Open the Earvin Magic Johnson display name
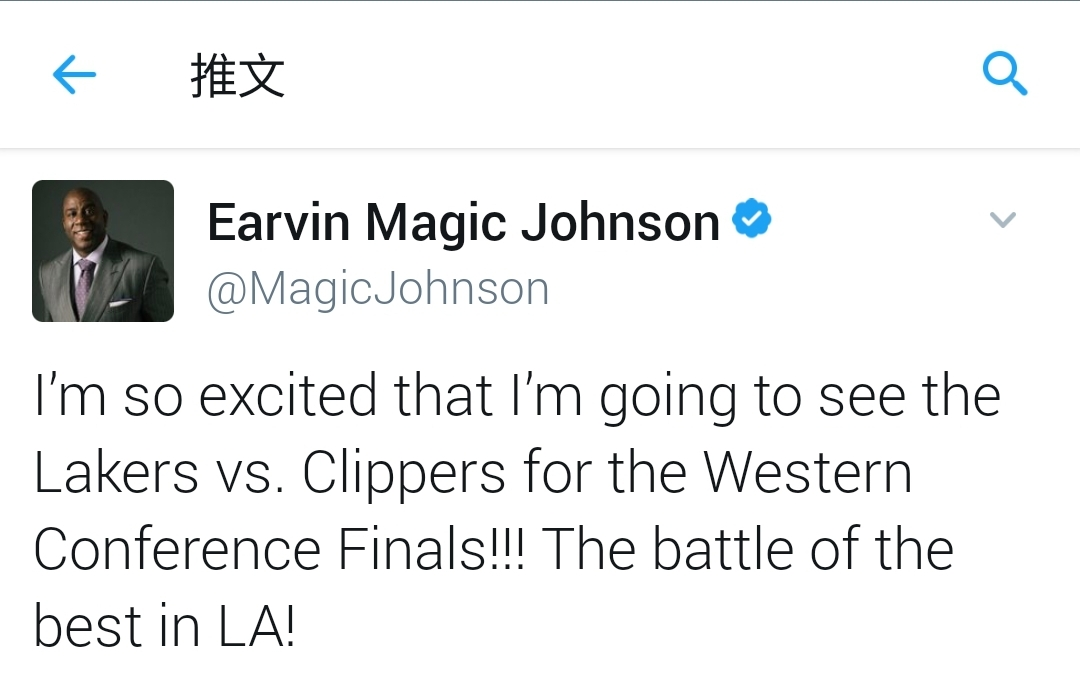This screenshot has height=687, width=1080. [464, 223]
